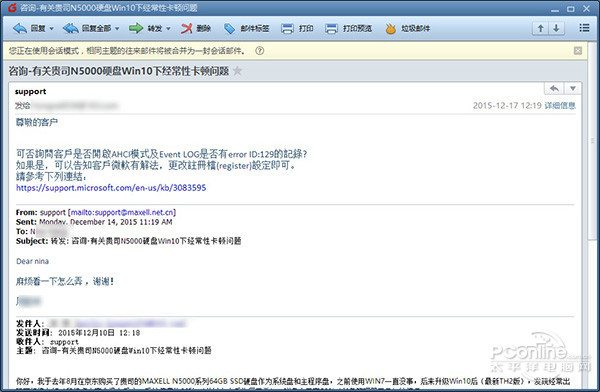The image size is (600, 392).
Task: Click the Reply (回复) arrow icon
Action: (x=20, y=28)
